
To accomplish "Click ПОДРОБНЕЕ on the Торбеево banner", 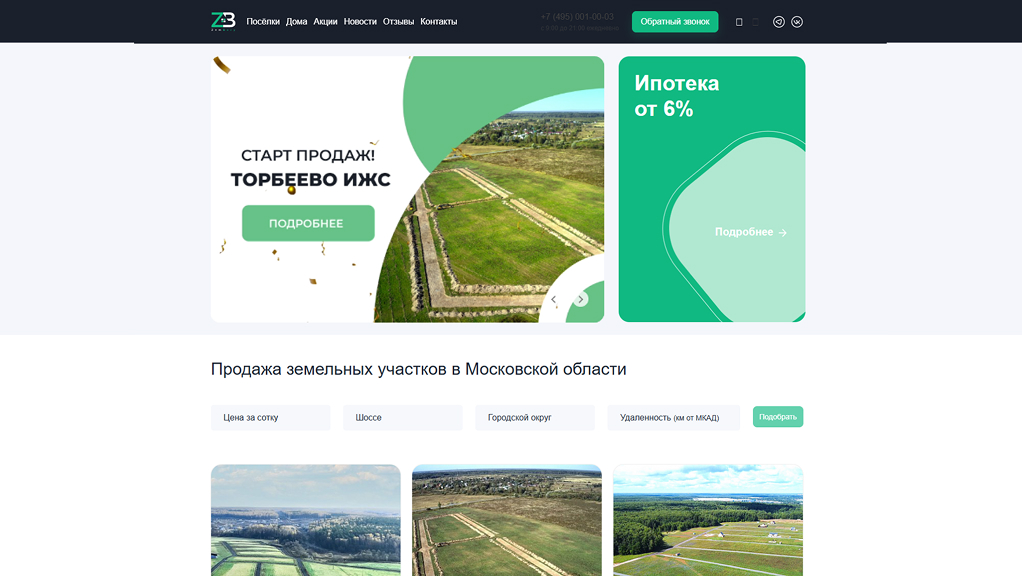I will pyautogui.click(x=308, y=223).
